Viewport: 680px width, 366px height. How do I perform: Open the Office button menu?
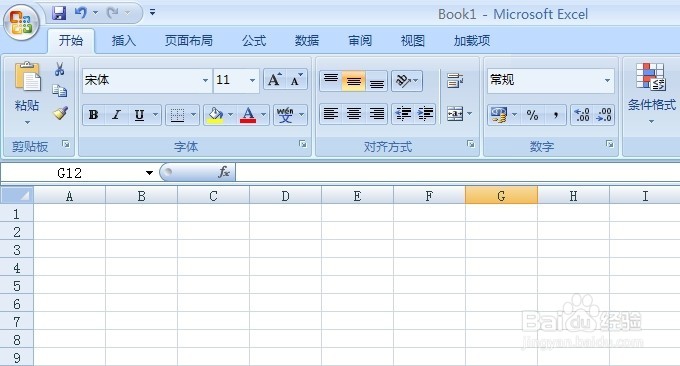21,23
